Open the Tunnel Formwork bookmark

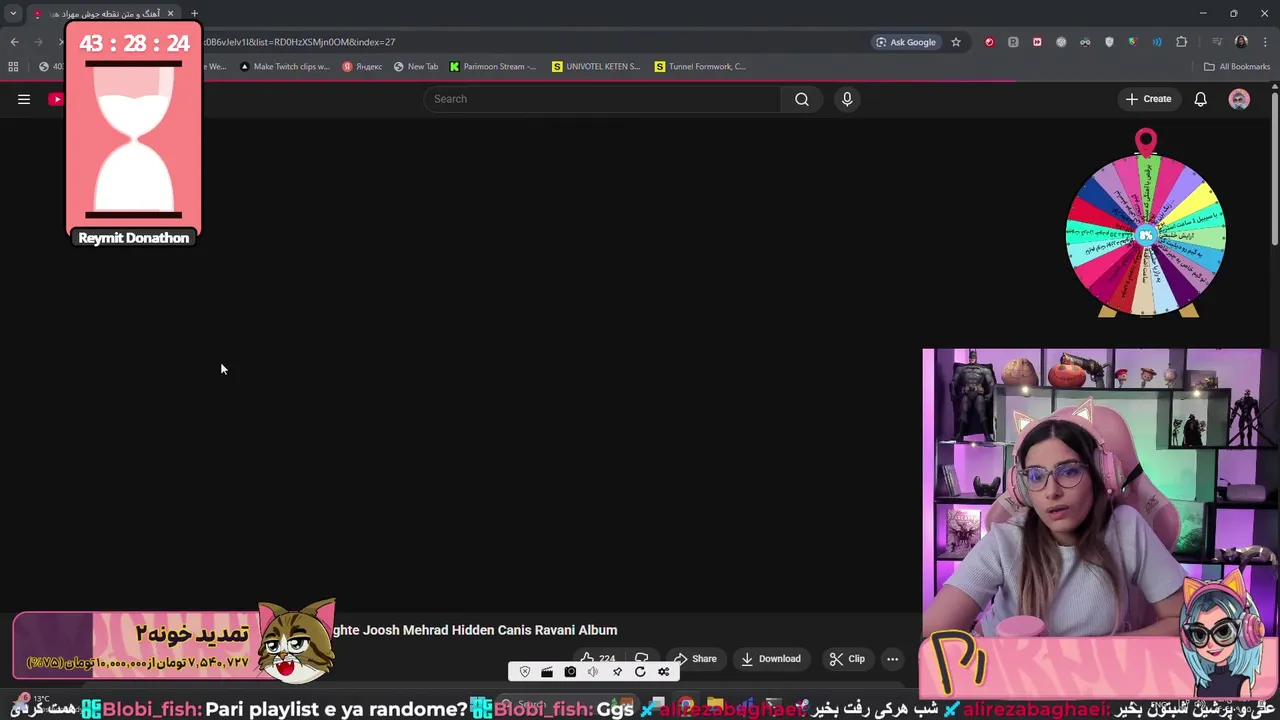pos(700,67)
